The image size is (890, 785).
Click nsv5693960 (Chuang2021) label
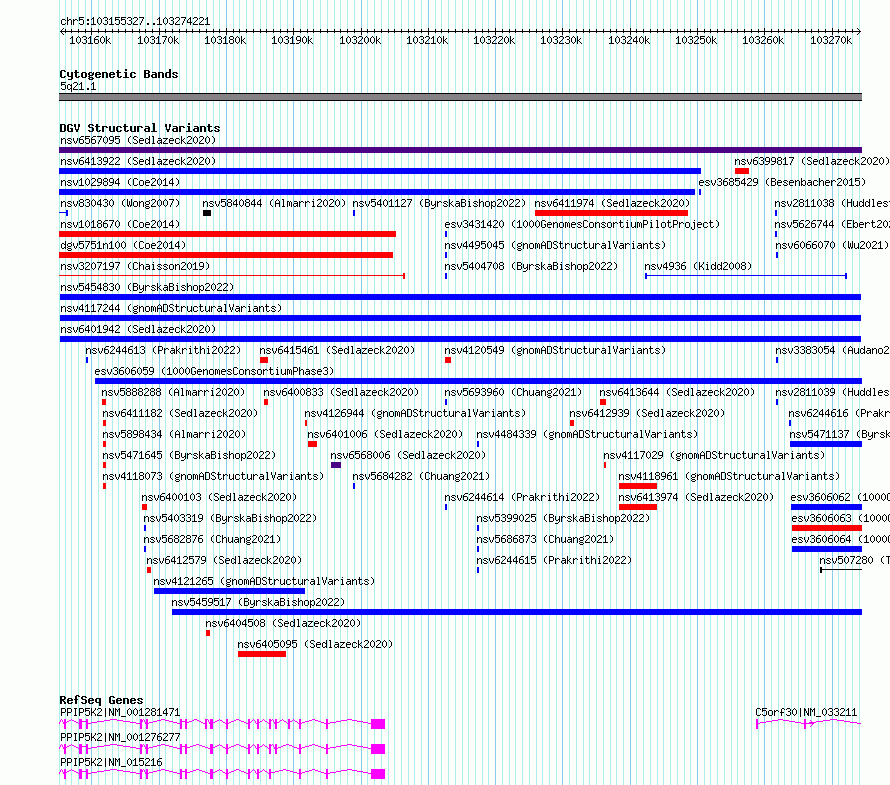pos(513,392)
